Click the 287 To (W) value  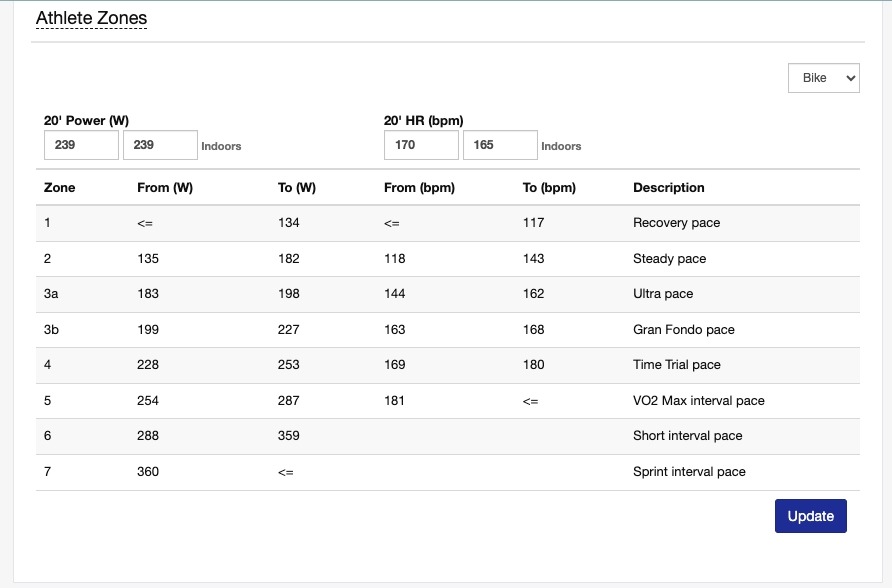288,401
